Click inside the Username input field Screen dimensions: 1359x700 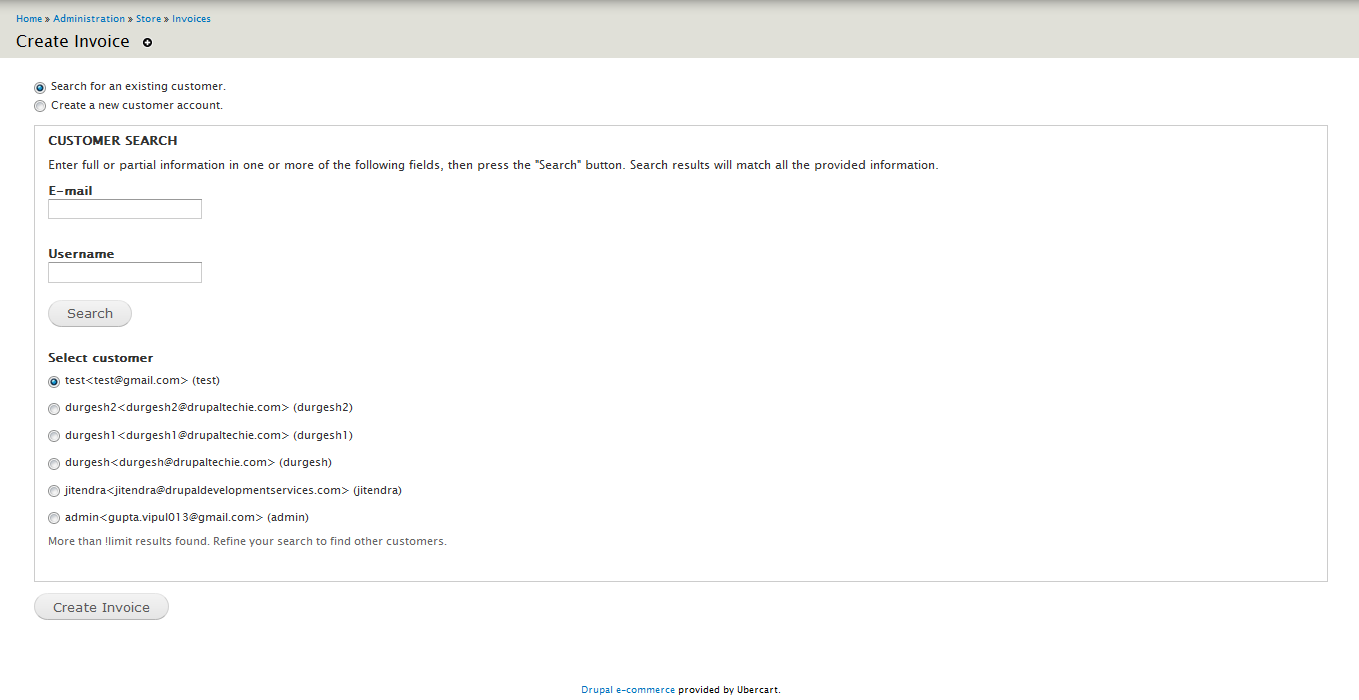(x=124, y=272)
